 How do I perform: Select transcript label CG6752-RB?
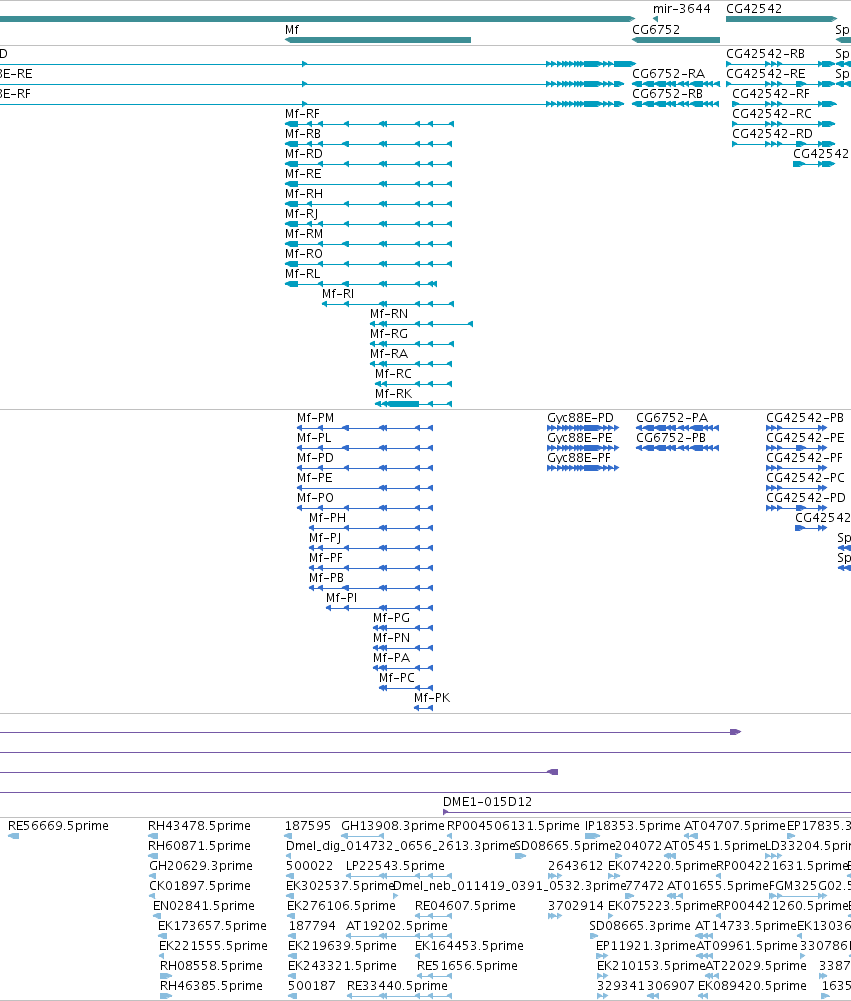667,94
